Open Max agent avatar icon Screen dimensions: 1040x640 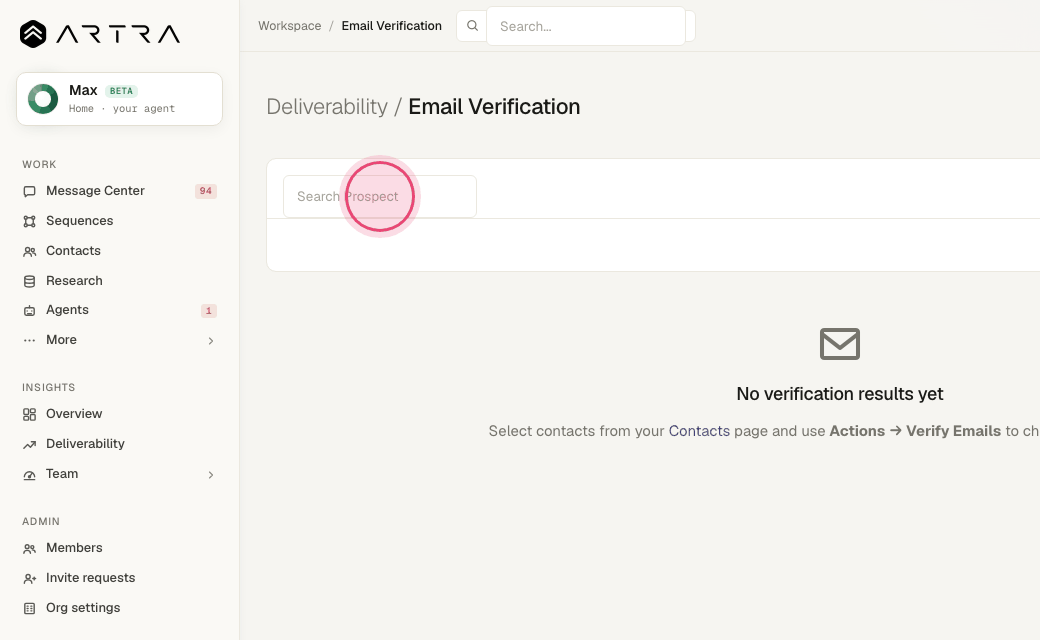point(43,99)
